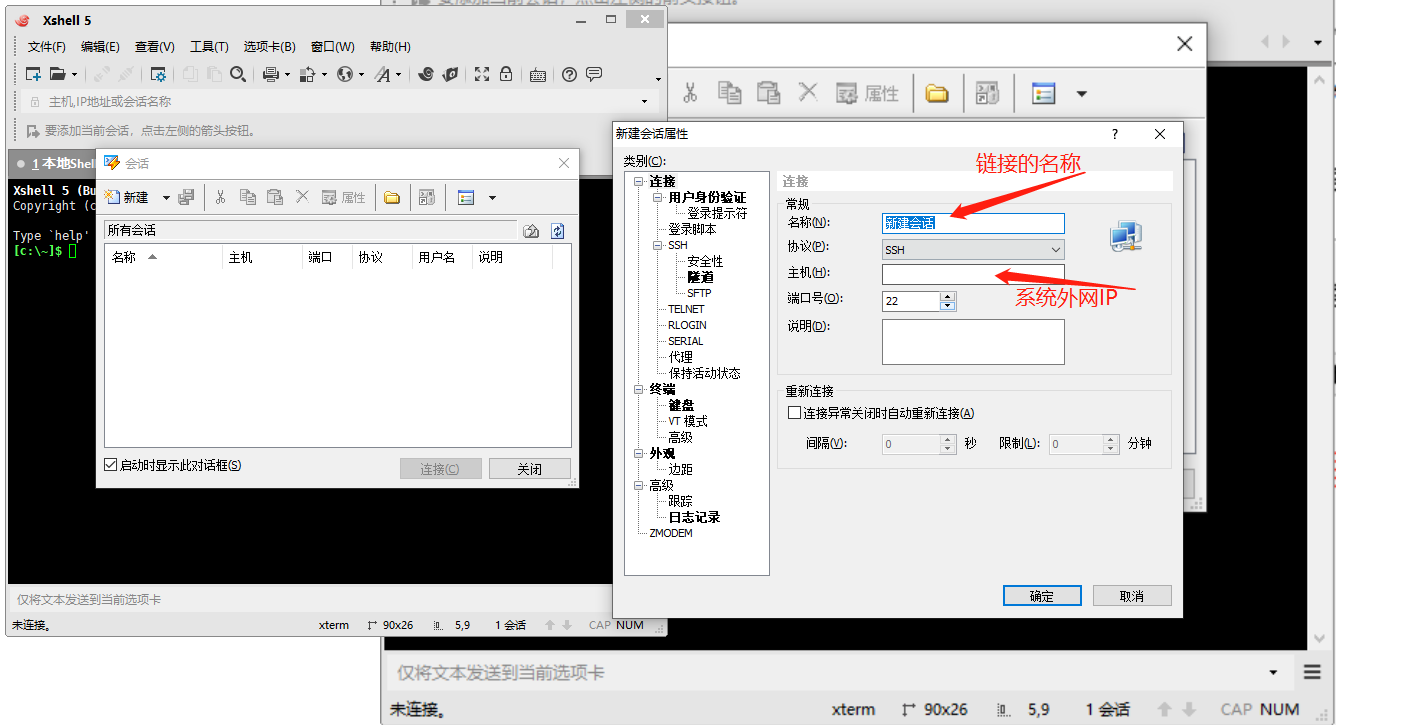
Task: Click the 端口号 field showing 22
Action: point(911,300)
